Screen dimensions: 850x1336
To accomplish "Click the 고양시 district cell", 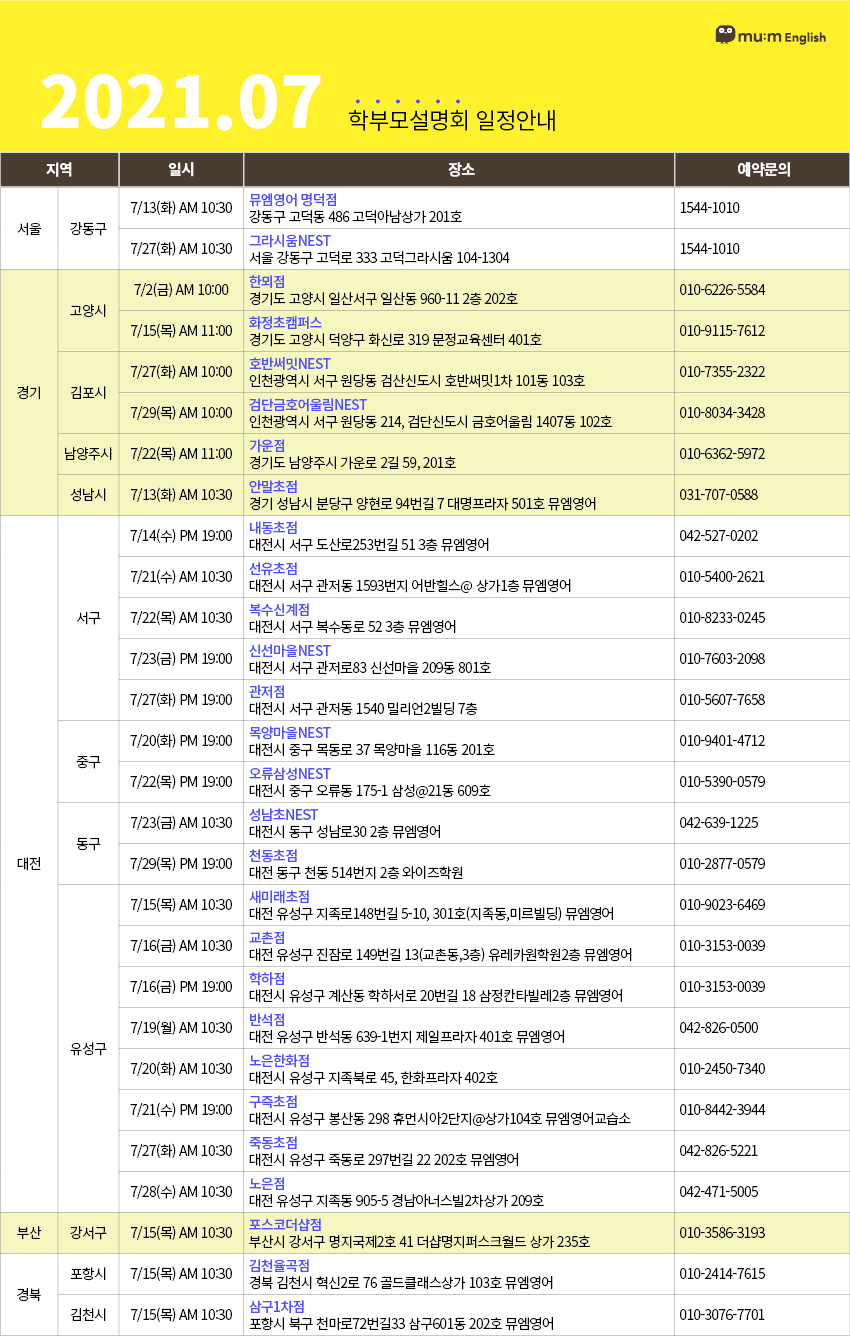I will point(89,310).
